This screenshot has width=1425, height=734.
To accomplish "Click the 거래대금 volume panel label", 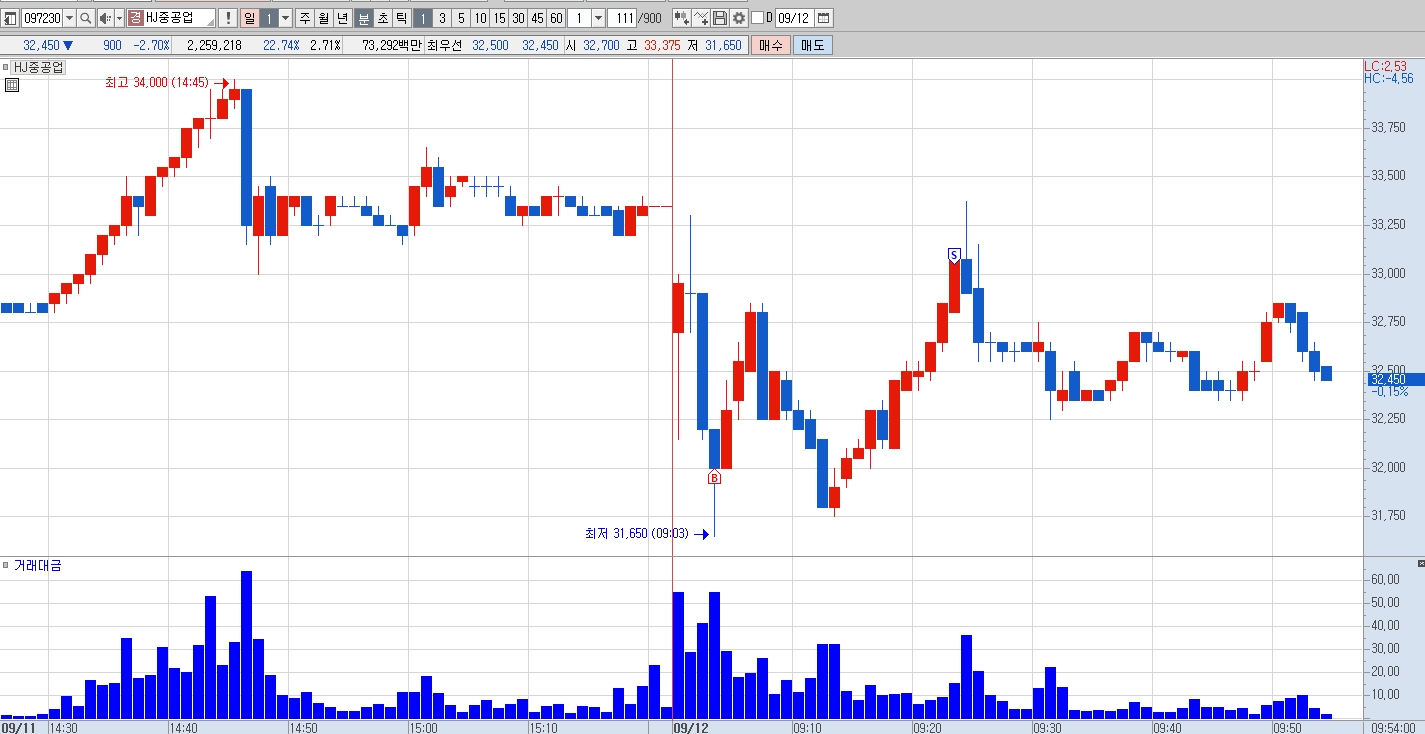I will (x=38, y=565).
